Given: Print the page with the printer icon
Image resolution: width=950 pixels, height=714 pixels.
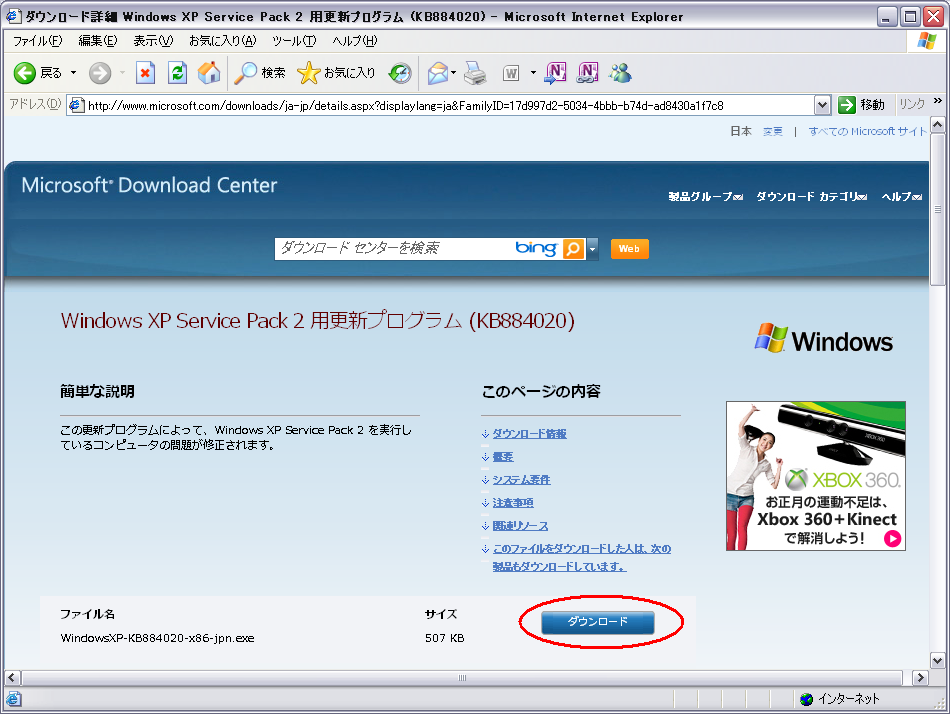Looking at the screenshot, I should pos(476,73).
